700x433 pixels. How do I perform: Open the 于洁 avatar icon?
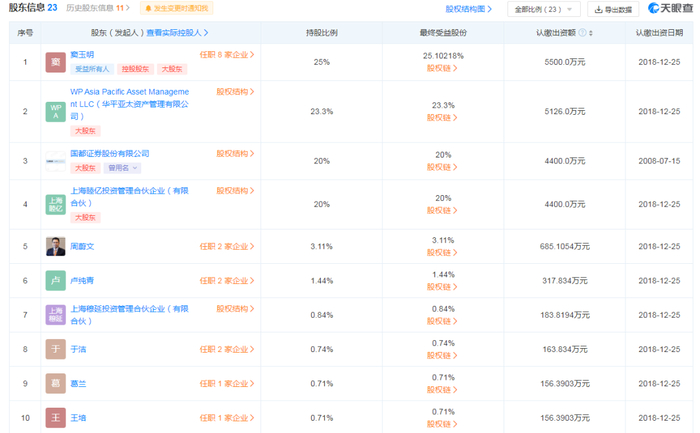click(55, 349)
